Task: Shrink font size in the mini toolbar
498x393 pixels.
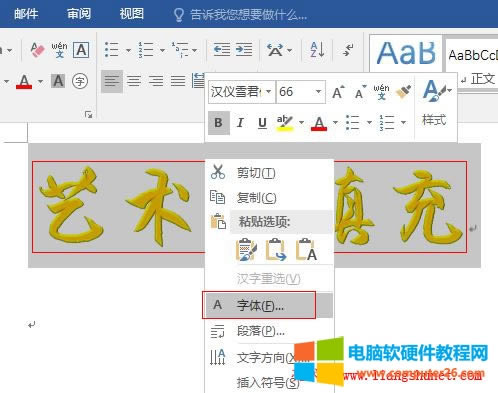Action: pyautogui.click(x=360, y=92)
